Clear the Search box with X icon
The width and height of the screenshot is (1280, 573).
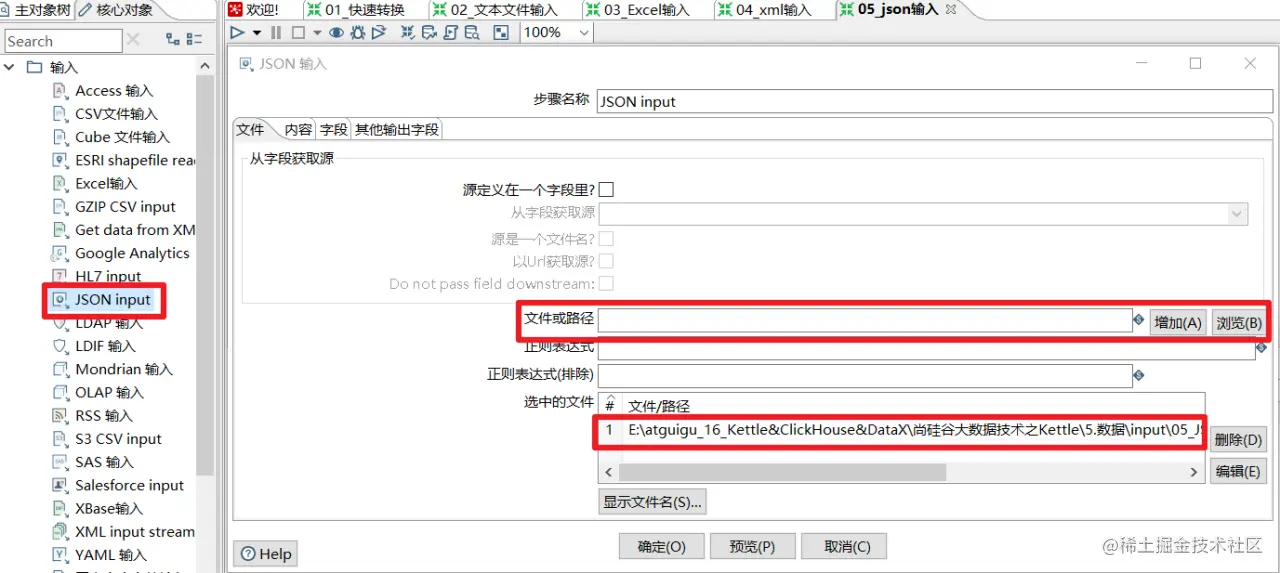(132, 40)
